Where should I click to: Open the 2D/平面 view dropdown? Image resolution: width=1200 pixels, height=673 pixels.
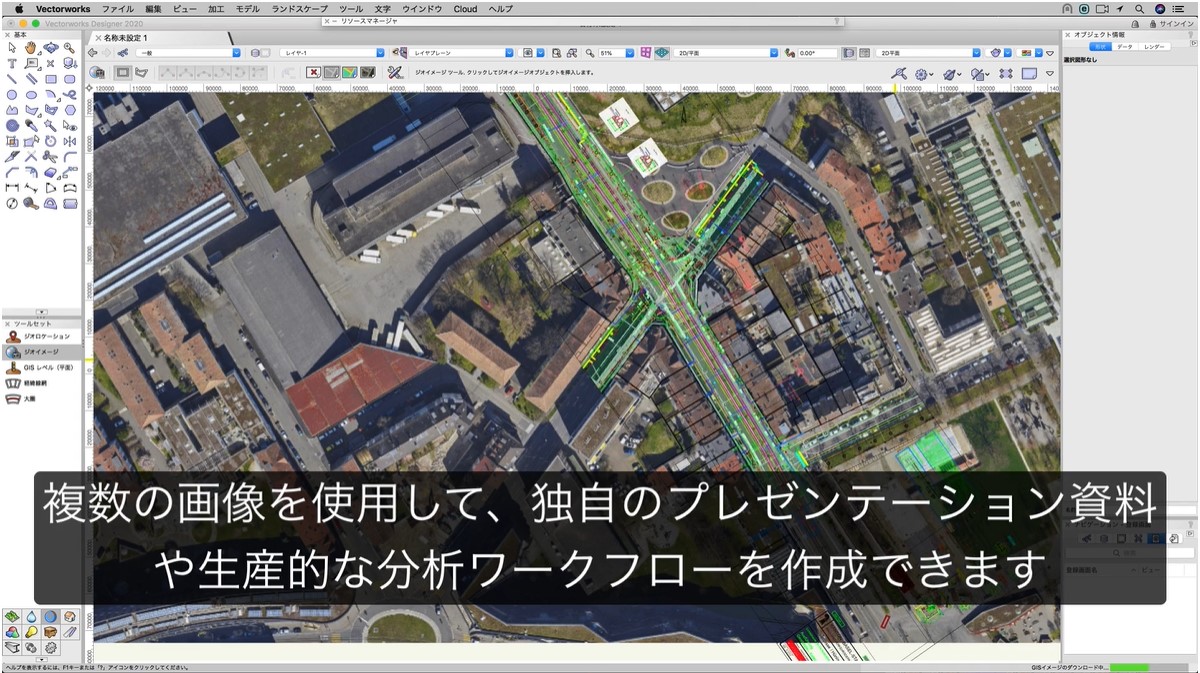pyautogui.click(x=727, y=52)
